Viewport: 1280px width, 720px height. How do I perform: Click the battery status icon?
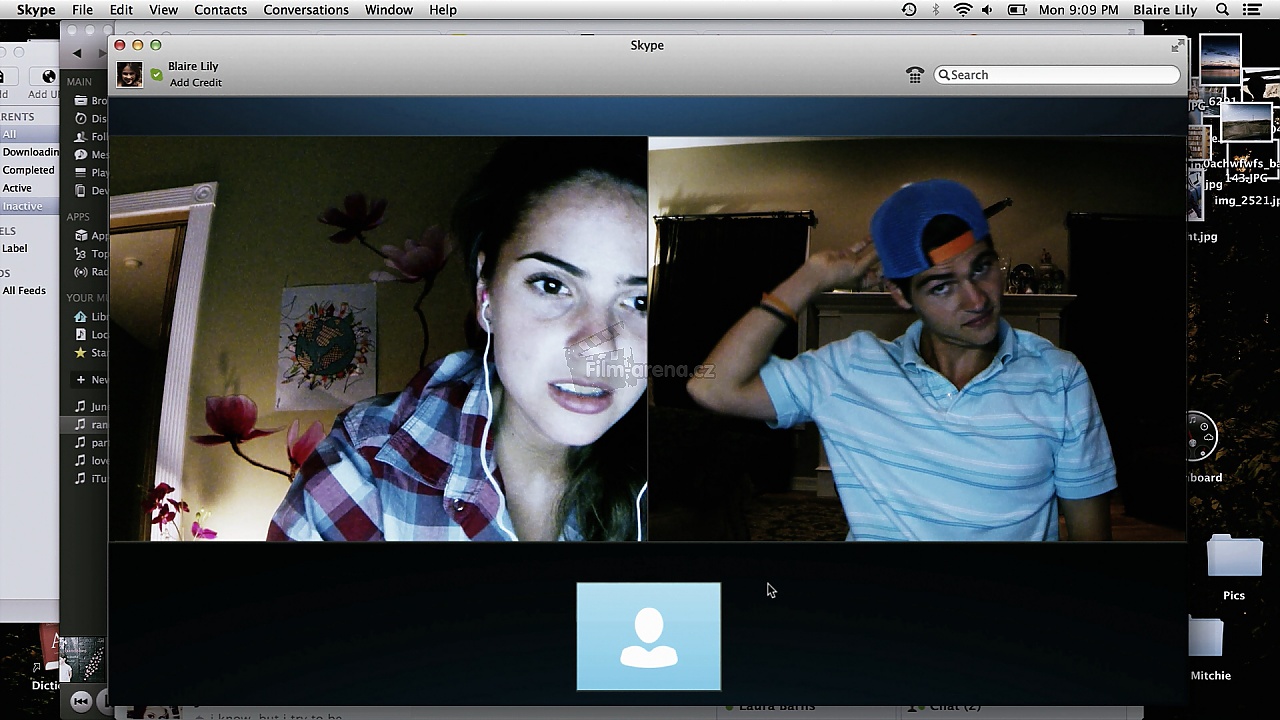[1017, 10]
